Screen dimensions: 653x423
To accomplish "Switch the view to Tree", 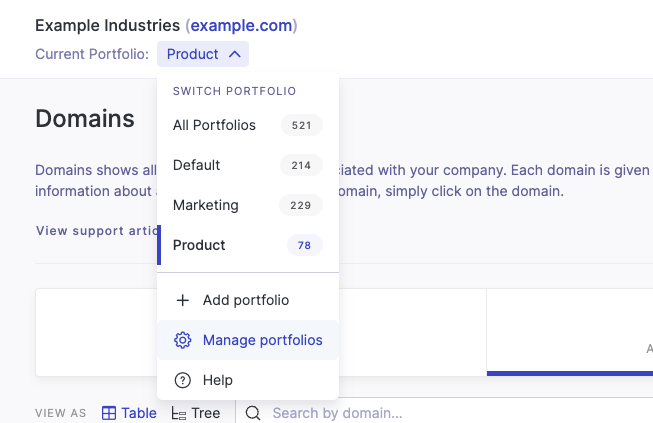I will [205, 413].
